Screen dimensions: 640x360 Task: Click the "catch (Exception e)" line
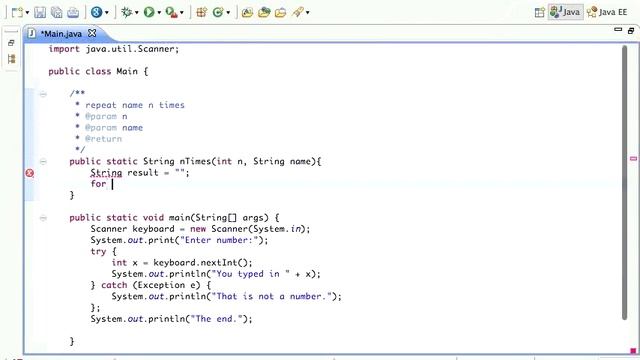[151, 285]
